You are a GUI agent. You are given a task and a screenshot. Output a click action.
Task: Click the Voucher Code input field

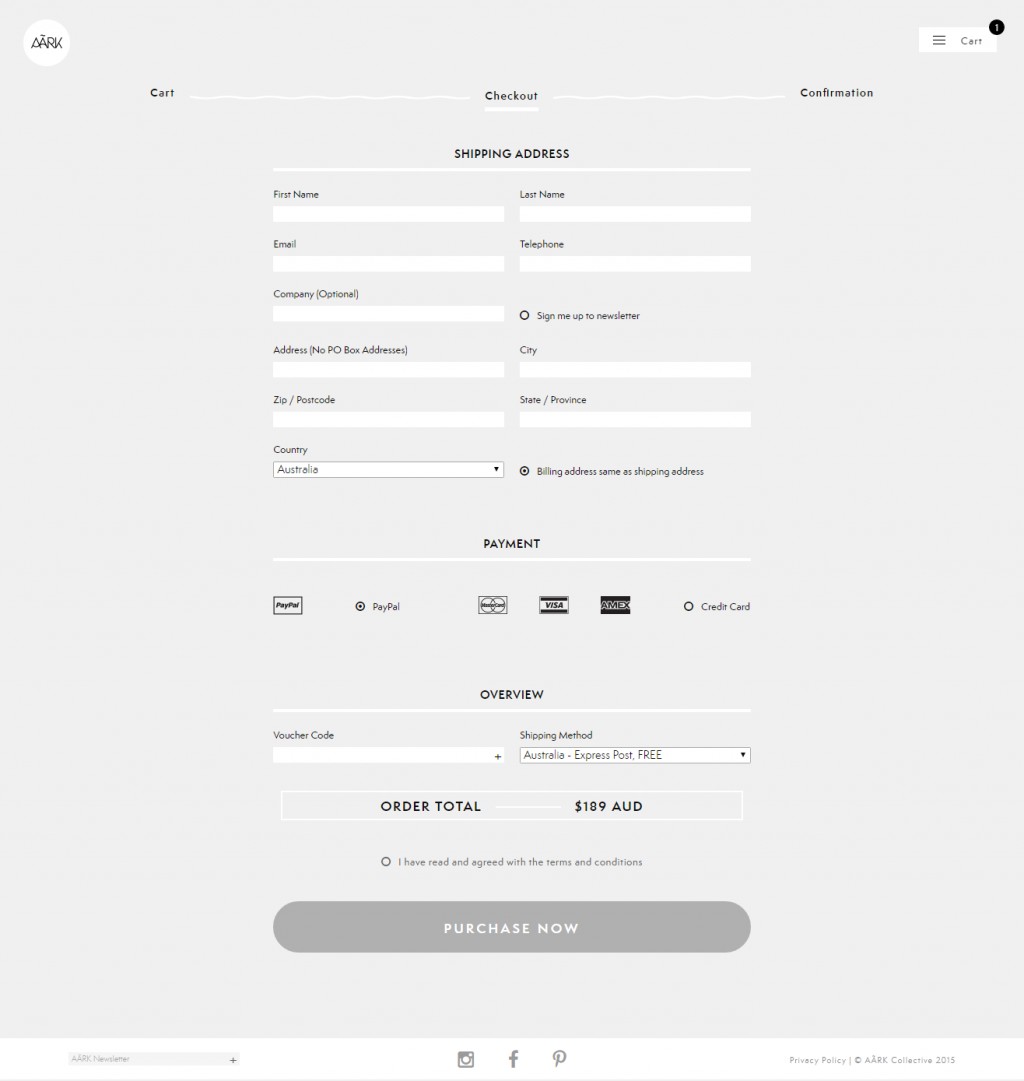click(x=380, y=755)
